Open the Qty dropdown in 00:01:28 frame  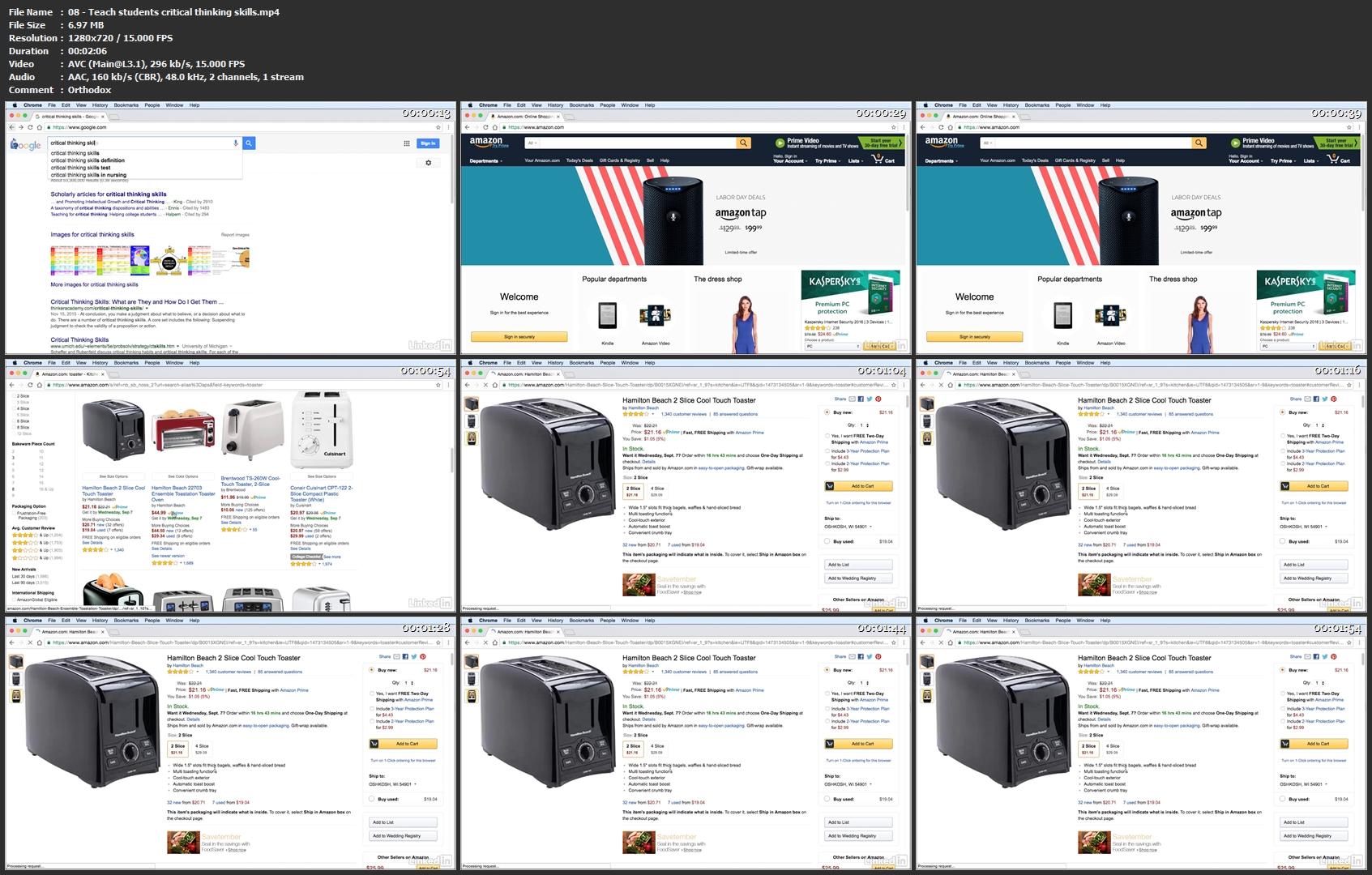408,682
